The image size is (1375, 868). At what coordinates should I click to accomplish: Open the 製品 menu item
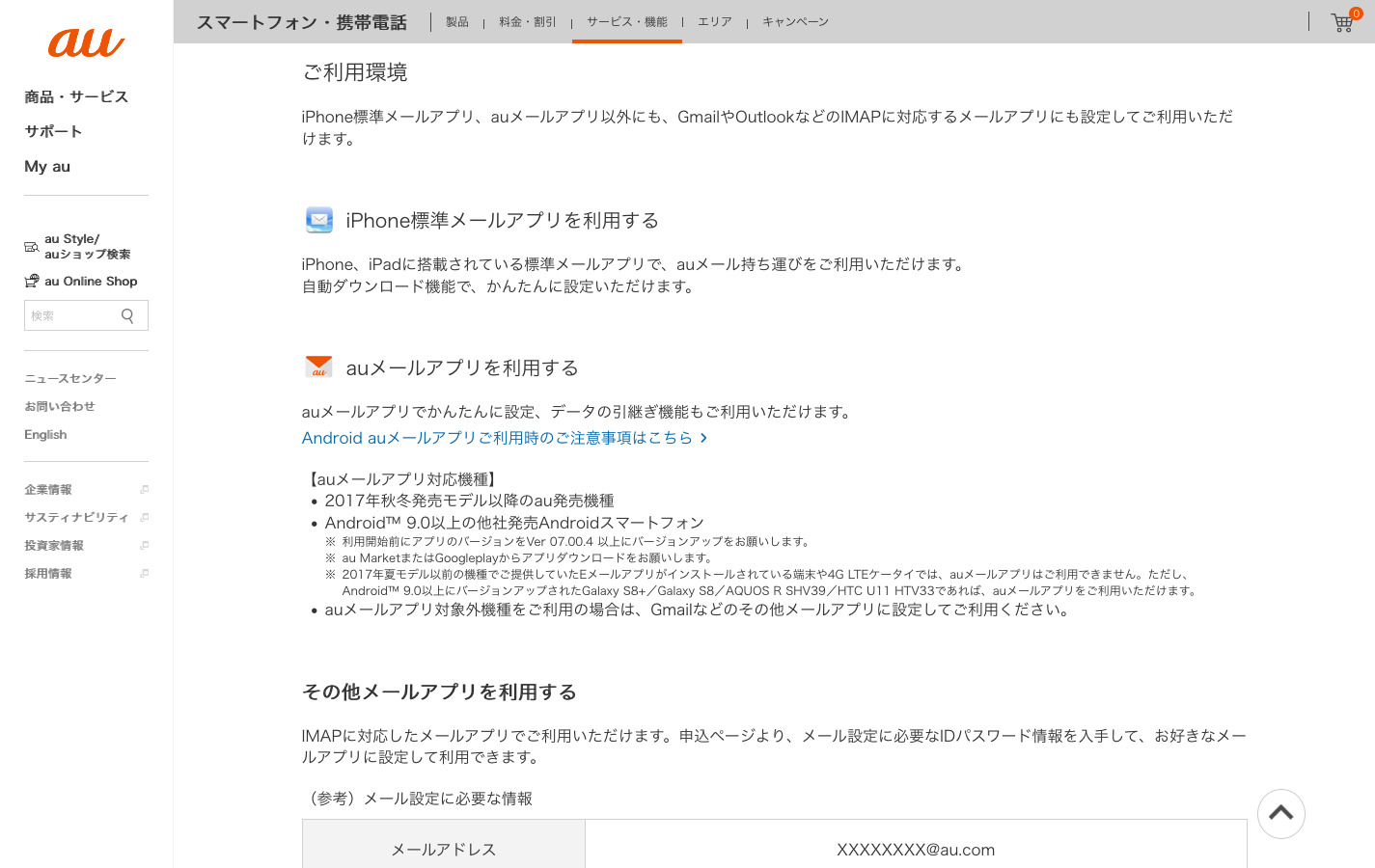[x=457, y=22]
